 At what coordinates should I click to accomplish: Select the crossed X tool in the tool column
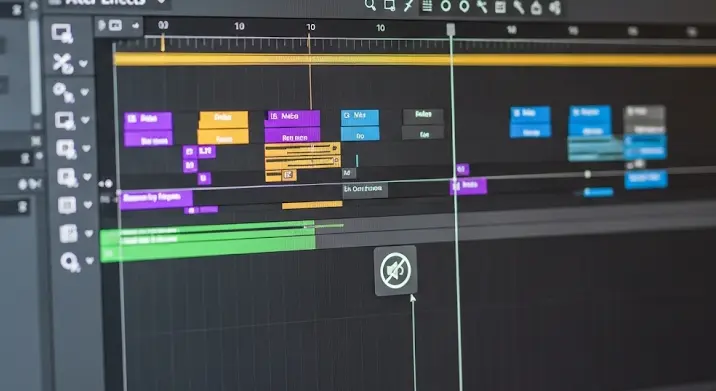click(x=63, y=63)
